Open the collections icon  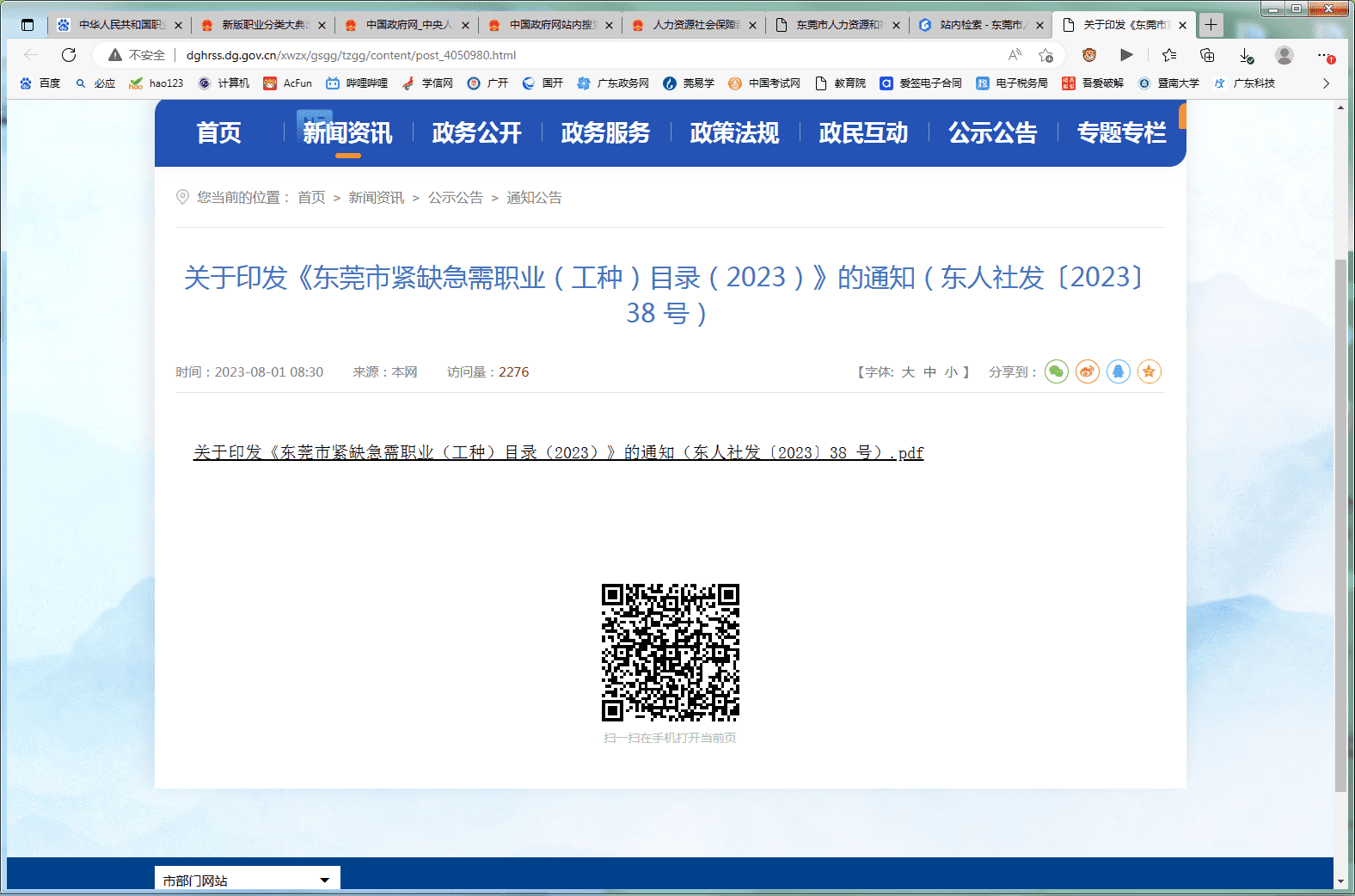pyautogui.click(x=1207, y=55)
